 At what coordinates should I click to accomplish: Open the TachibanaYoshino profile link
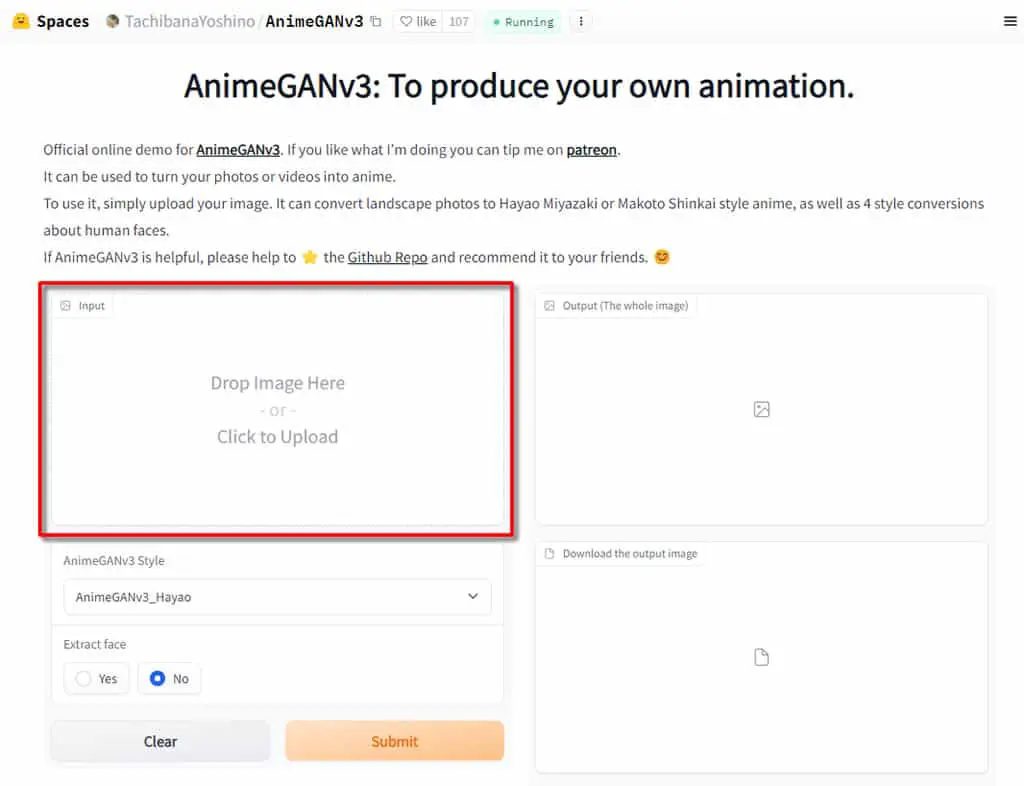point(190,22)
